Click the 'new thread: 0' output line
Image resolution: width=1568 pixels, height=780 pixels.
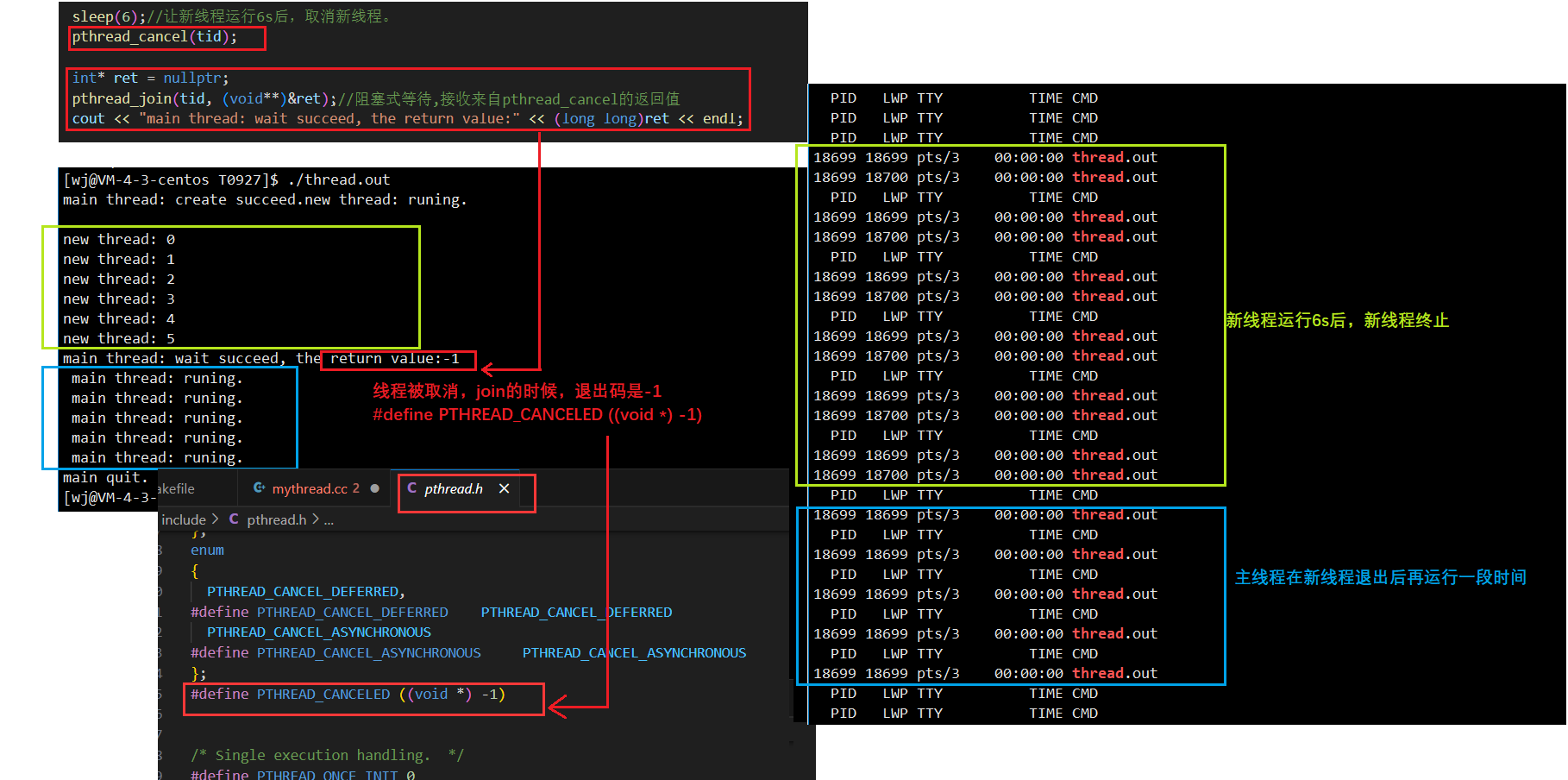point(119,240)
